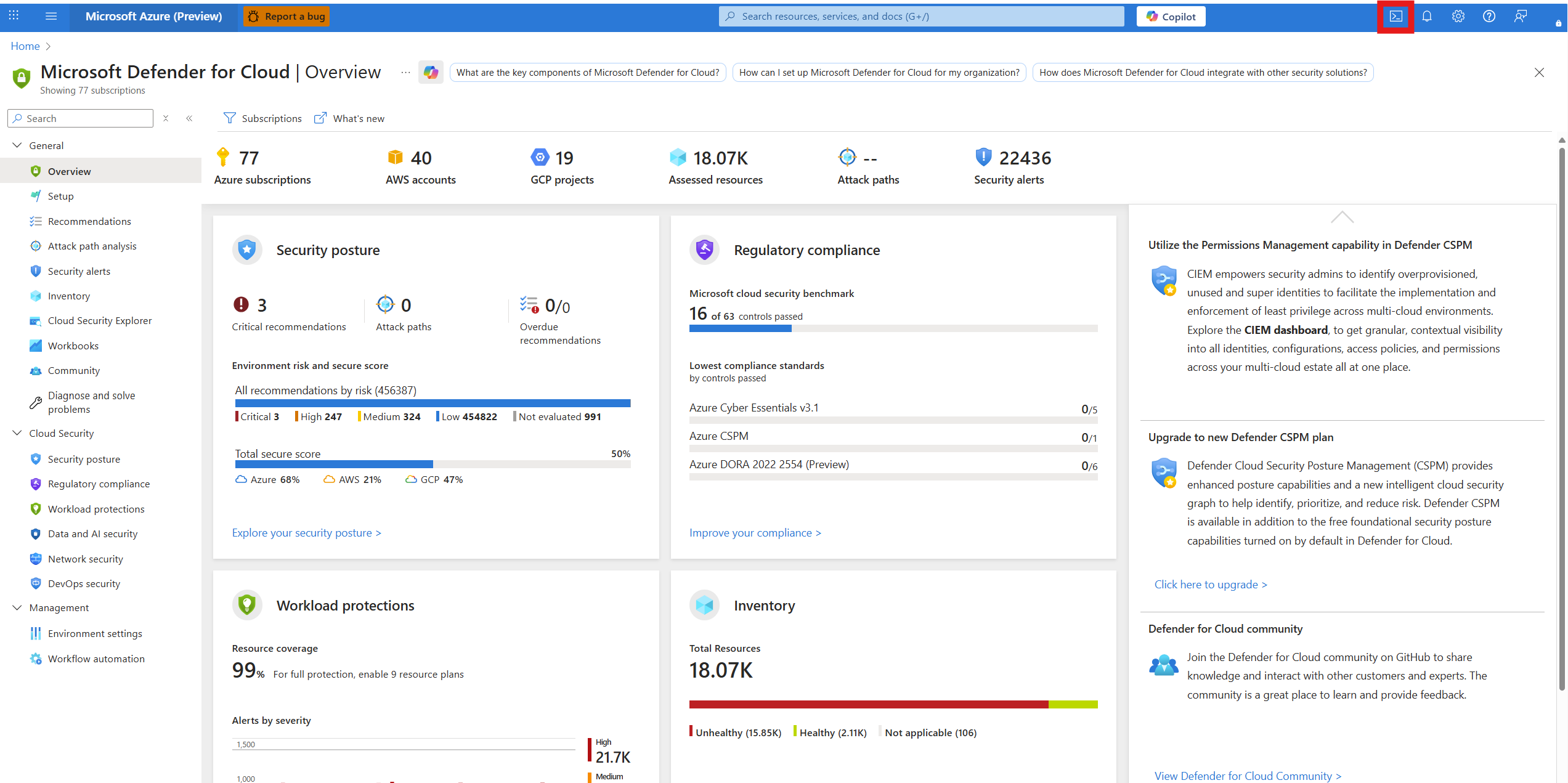Open Cloud Shell from the top bar
This screenshot has height=783, width=1568.
tap(1395, 17)
